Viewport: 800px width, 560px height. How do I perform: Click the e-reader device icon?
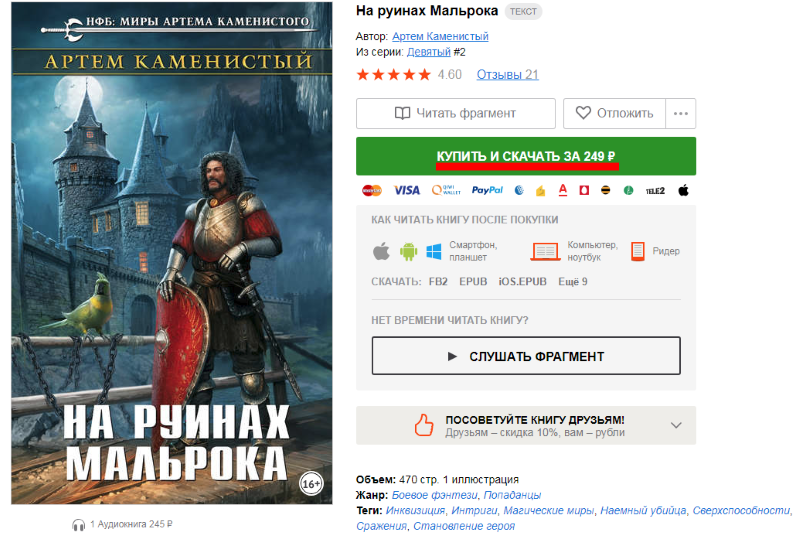(x=637, y=251)
